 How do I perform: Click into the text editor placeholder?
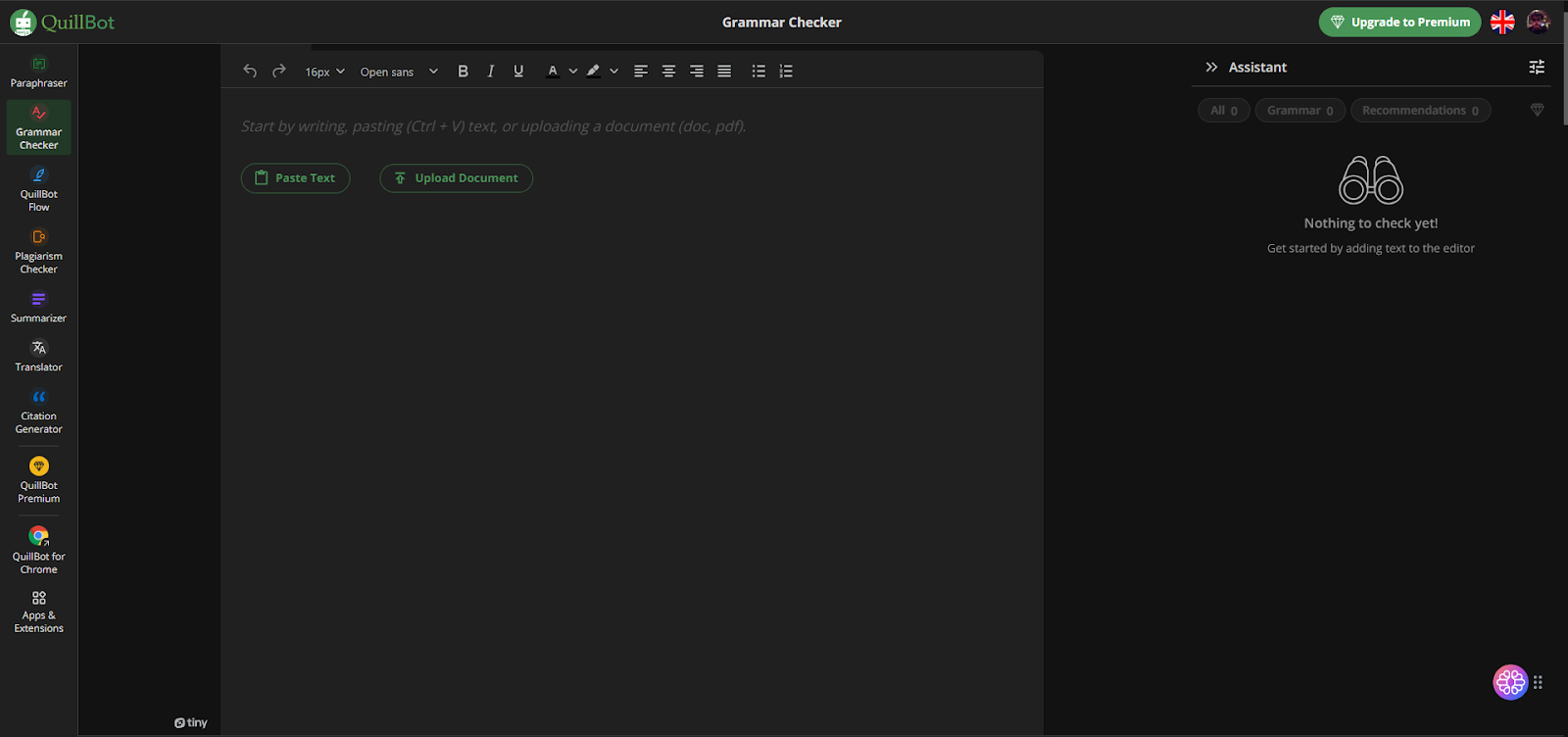point(494,126)
